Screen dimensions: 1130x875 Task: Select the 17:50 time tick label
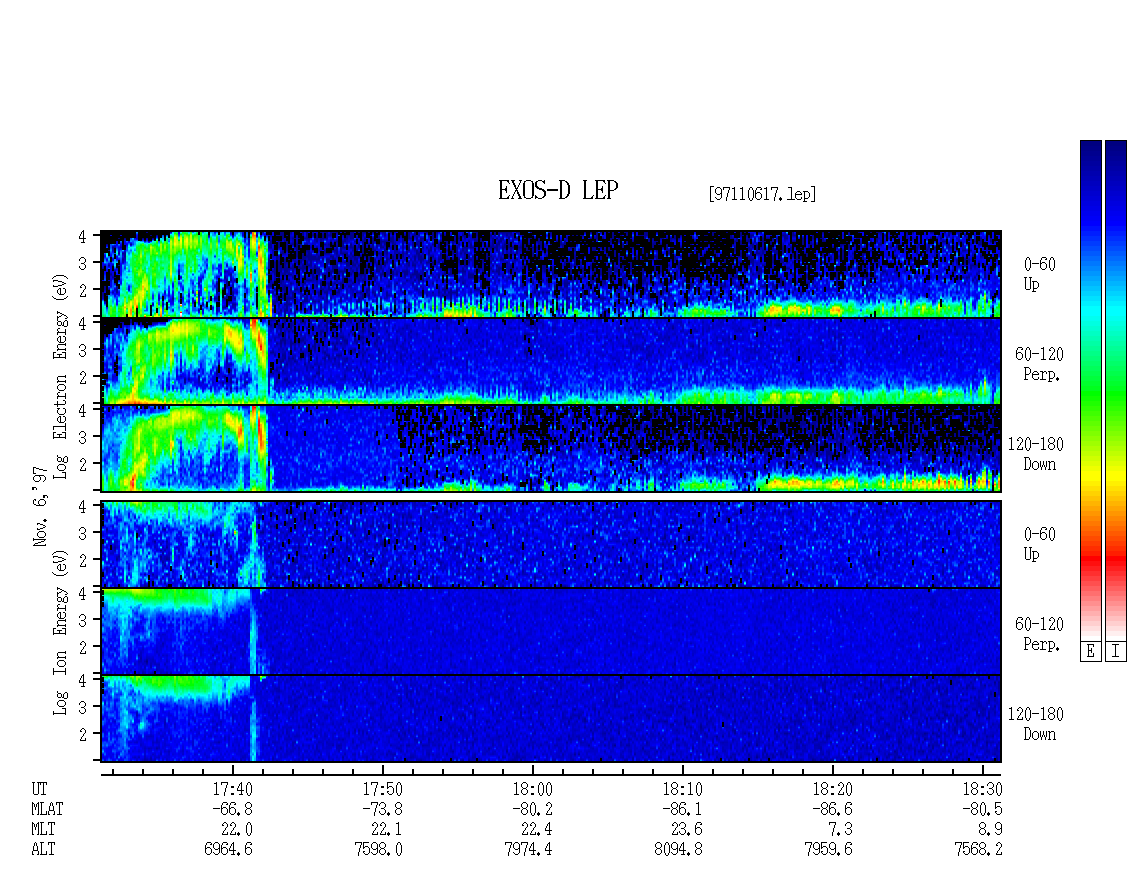(382, 789)
